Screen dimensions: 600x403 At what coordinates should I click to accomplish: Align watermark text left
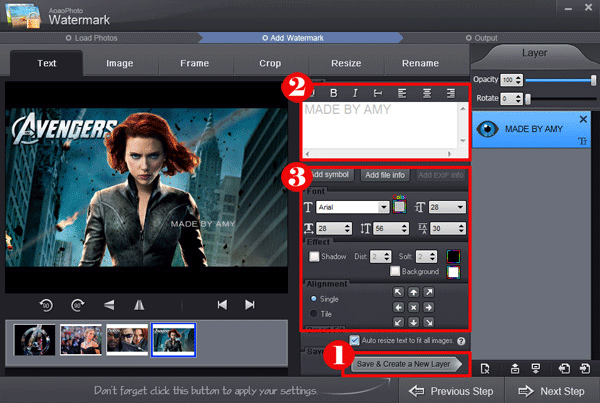coord(402,93)
